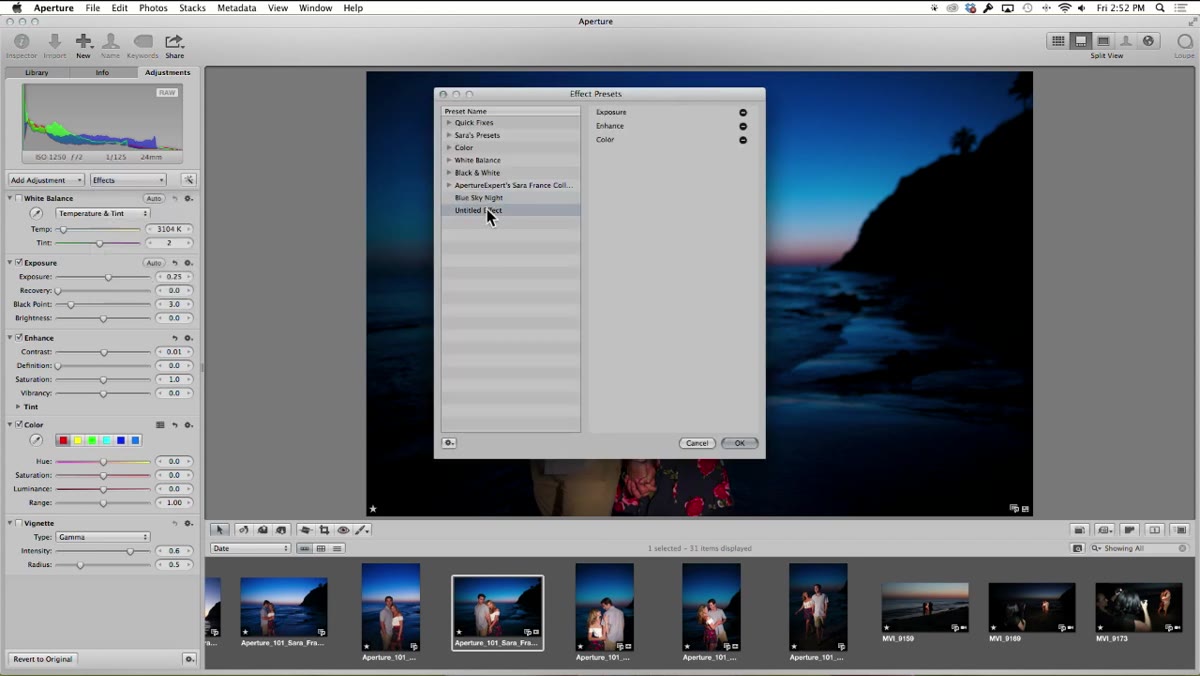Click OK in Effect Presets dialog
The image size is (1200, 676).
pyautogui.click(x=740, y=443)
